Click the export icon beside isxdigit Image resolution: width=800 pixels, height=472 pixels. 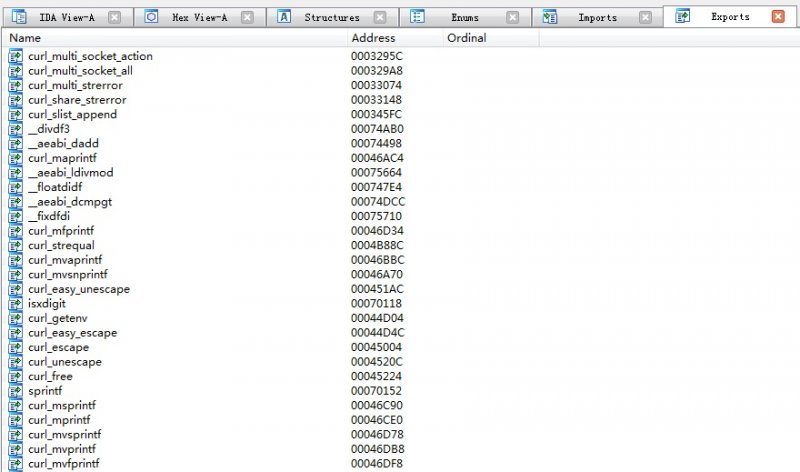[16, 303]
